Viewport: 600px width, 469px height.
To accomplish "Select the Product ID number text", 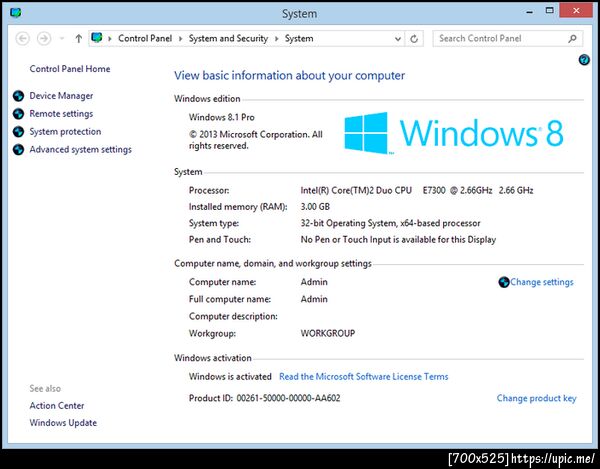I will pyautogui.click(x=288, y=398).
